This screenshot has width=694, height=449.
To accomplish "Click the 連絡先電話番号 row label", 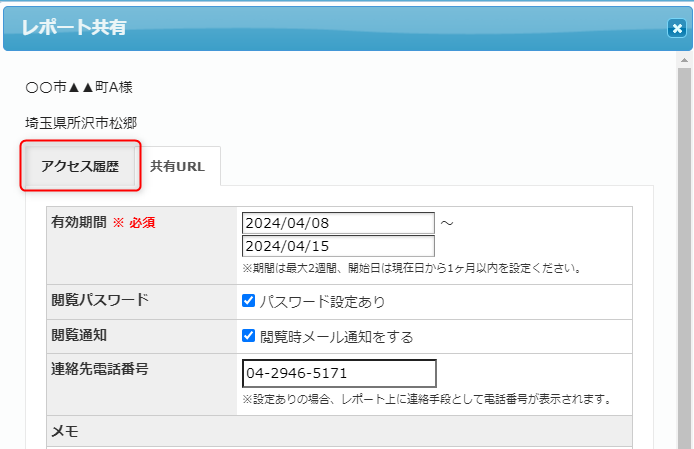I will [99, 369].
